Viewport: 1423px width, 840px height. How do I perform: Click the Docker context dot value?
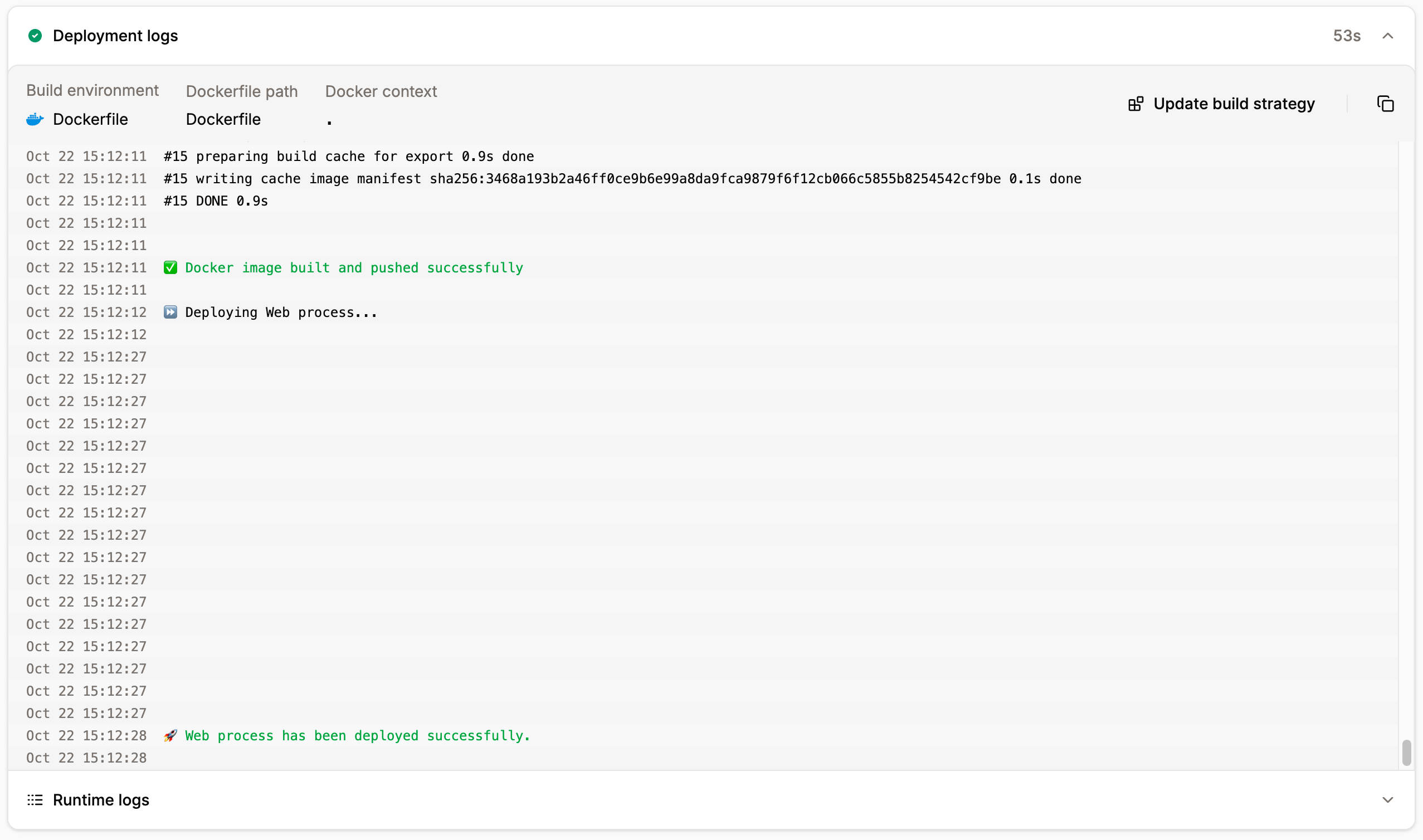tap(329, 119)
